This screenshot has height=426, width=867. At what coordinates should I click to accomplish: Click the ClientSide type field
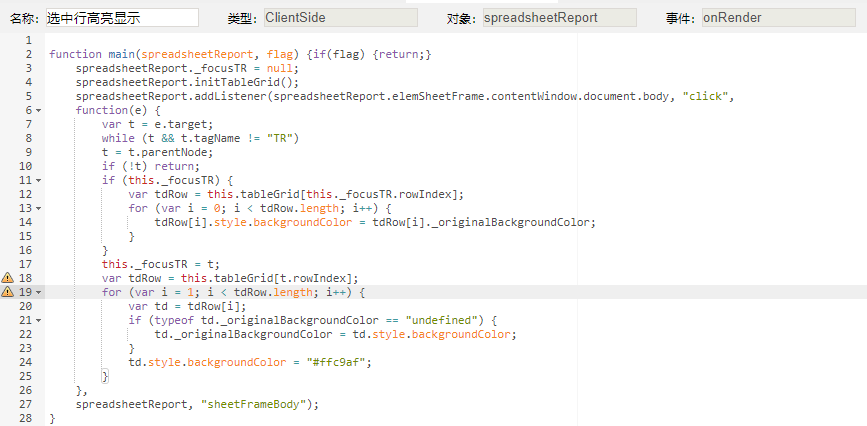pos(341,18)
